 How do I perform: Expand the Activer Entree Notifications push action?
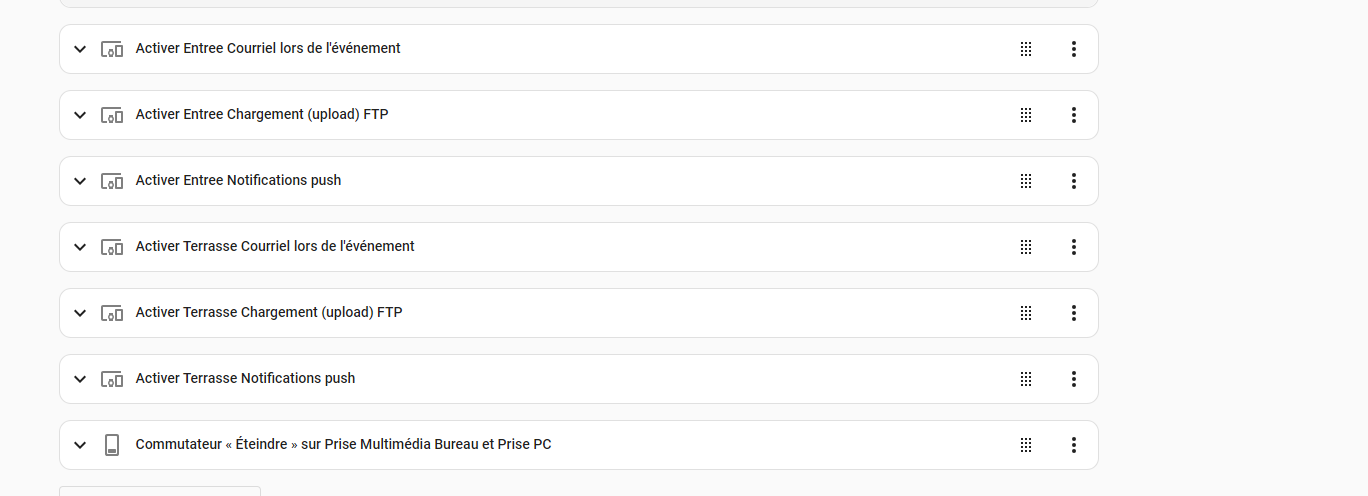[80, 181]
